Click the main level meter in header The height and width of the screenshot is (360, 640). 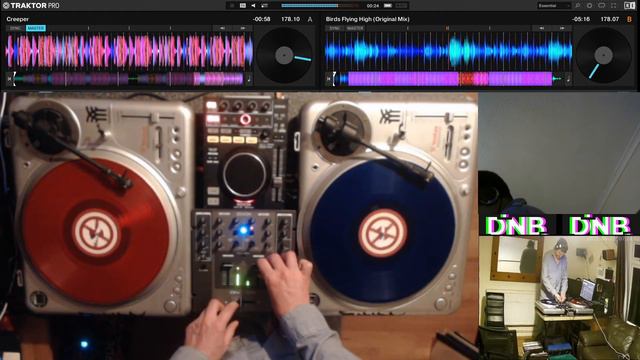click(x=320, y=6)
